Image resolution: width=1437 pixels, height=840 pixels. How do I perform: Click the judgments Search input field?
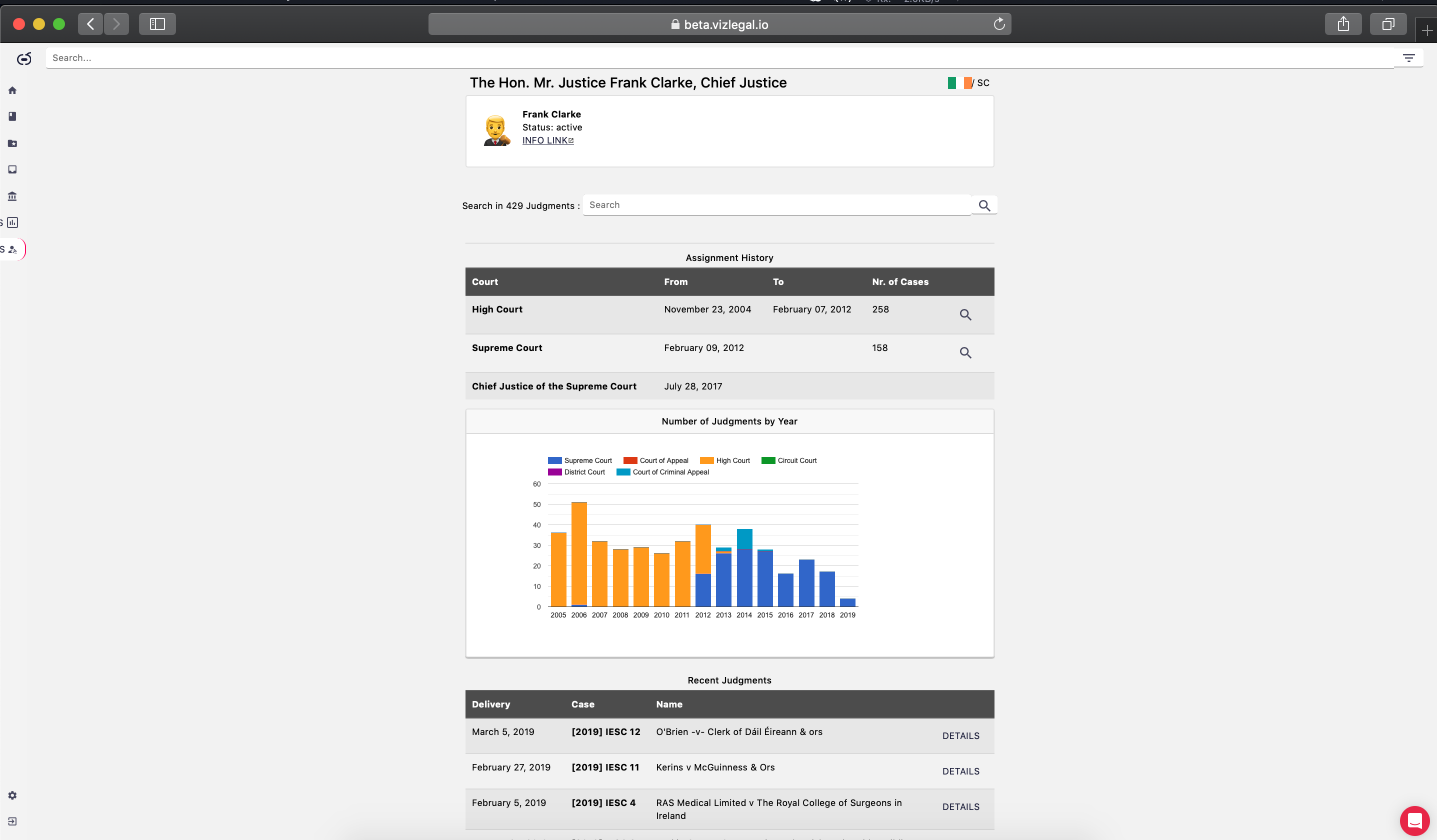pos(776,204)
